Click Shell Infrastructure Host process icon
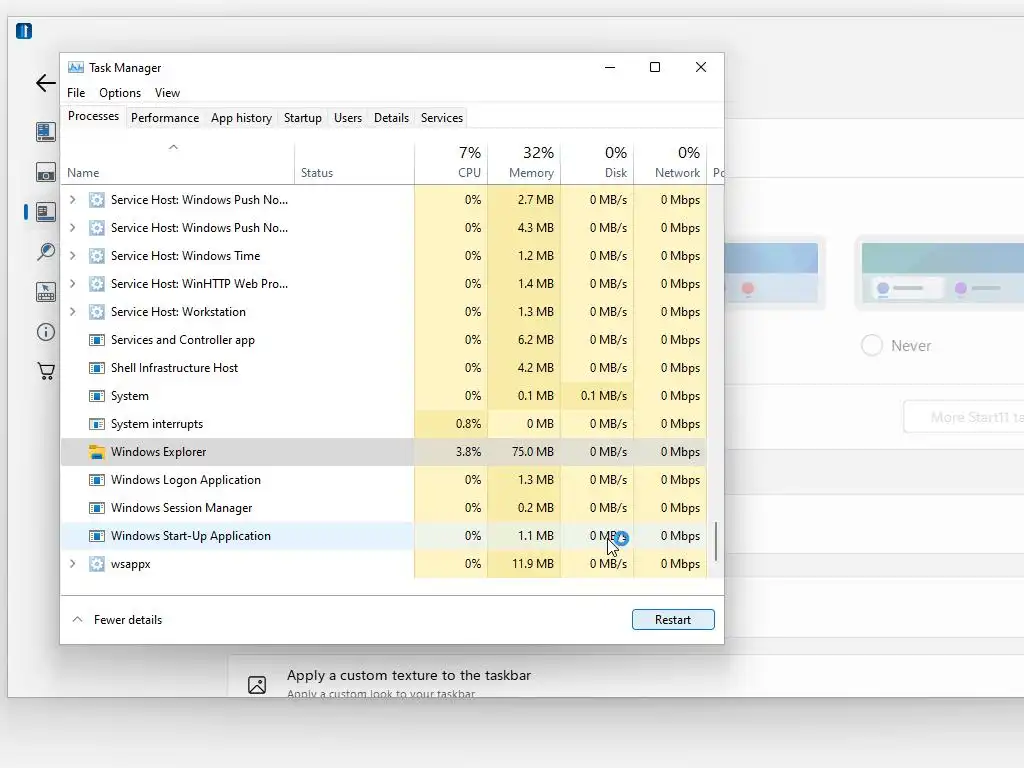The height and width of the screenshot is (768, 1024). (x=97, y=368)
